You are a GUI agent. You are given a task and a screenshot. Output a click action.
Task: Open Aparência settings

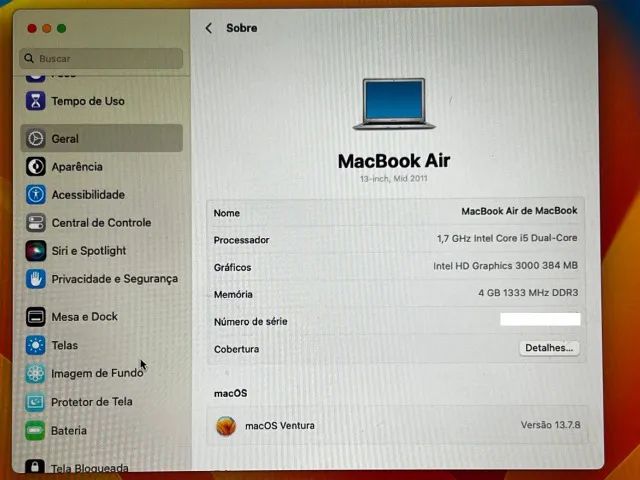click(77, 167)
